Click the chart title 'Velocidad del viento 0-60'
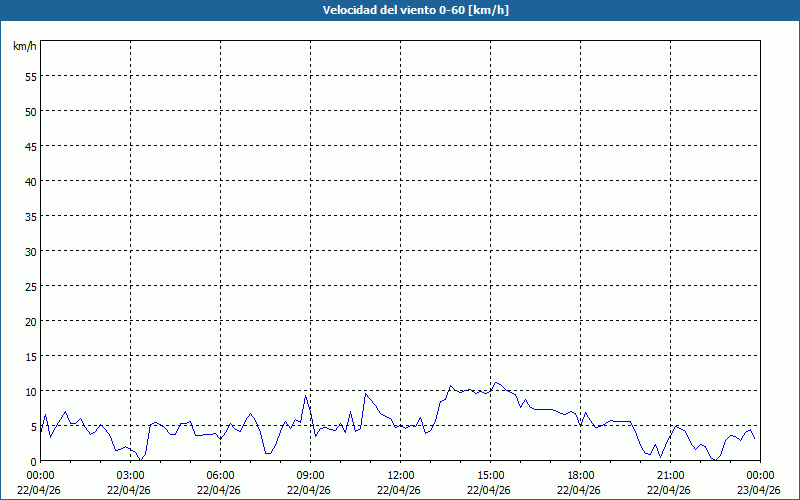 tap(399, 11)
